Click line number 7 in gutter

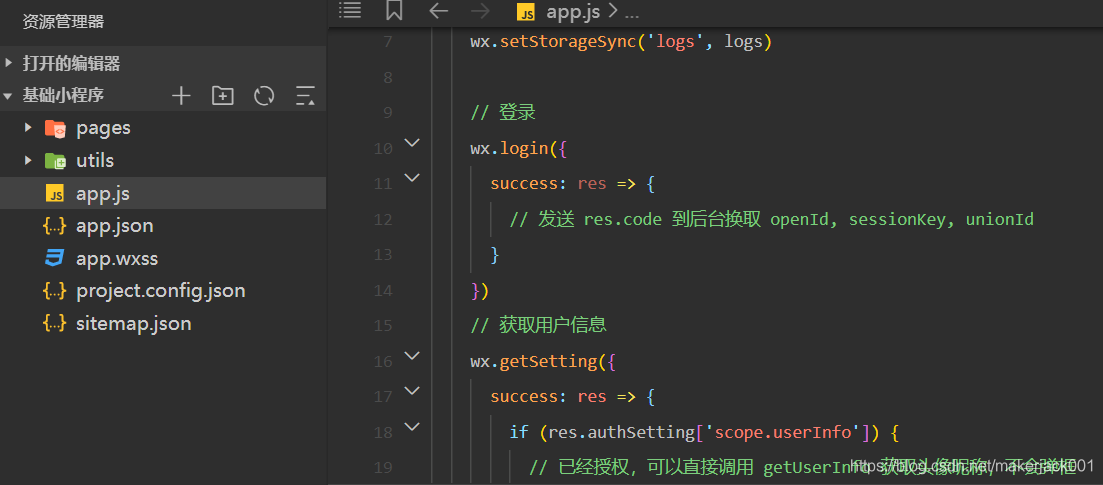click(388, 42)
